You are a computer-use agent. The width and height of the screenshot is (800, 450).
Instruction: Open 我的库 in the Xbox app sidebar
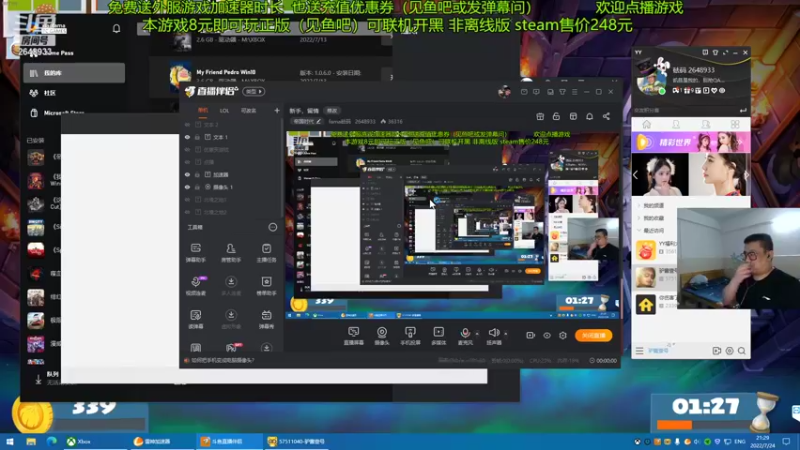point(74,73)
